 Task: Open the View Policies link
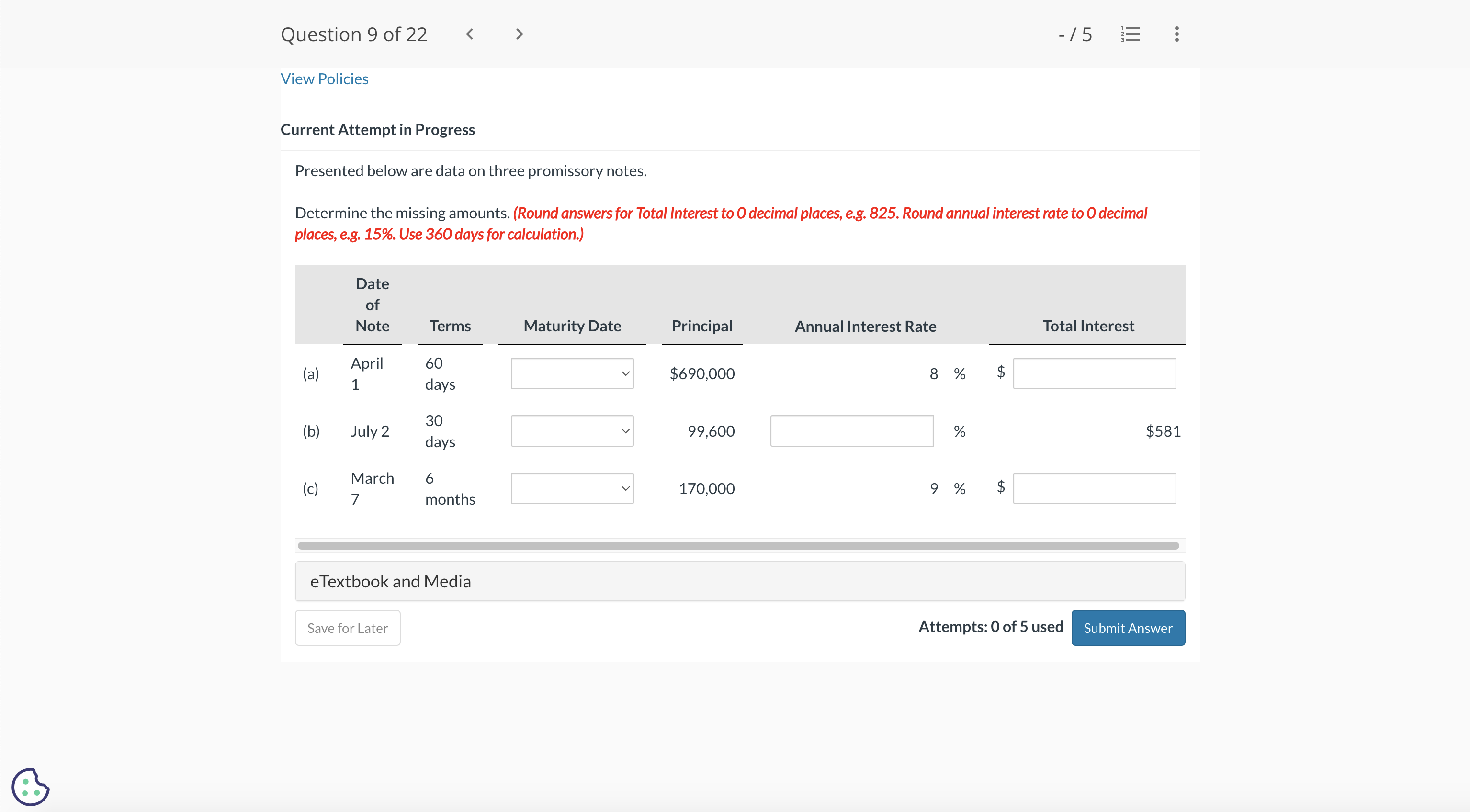[x=324, y=79]
